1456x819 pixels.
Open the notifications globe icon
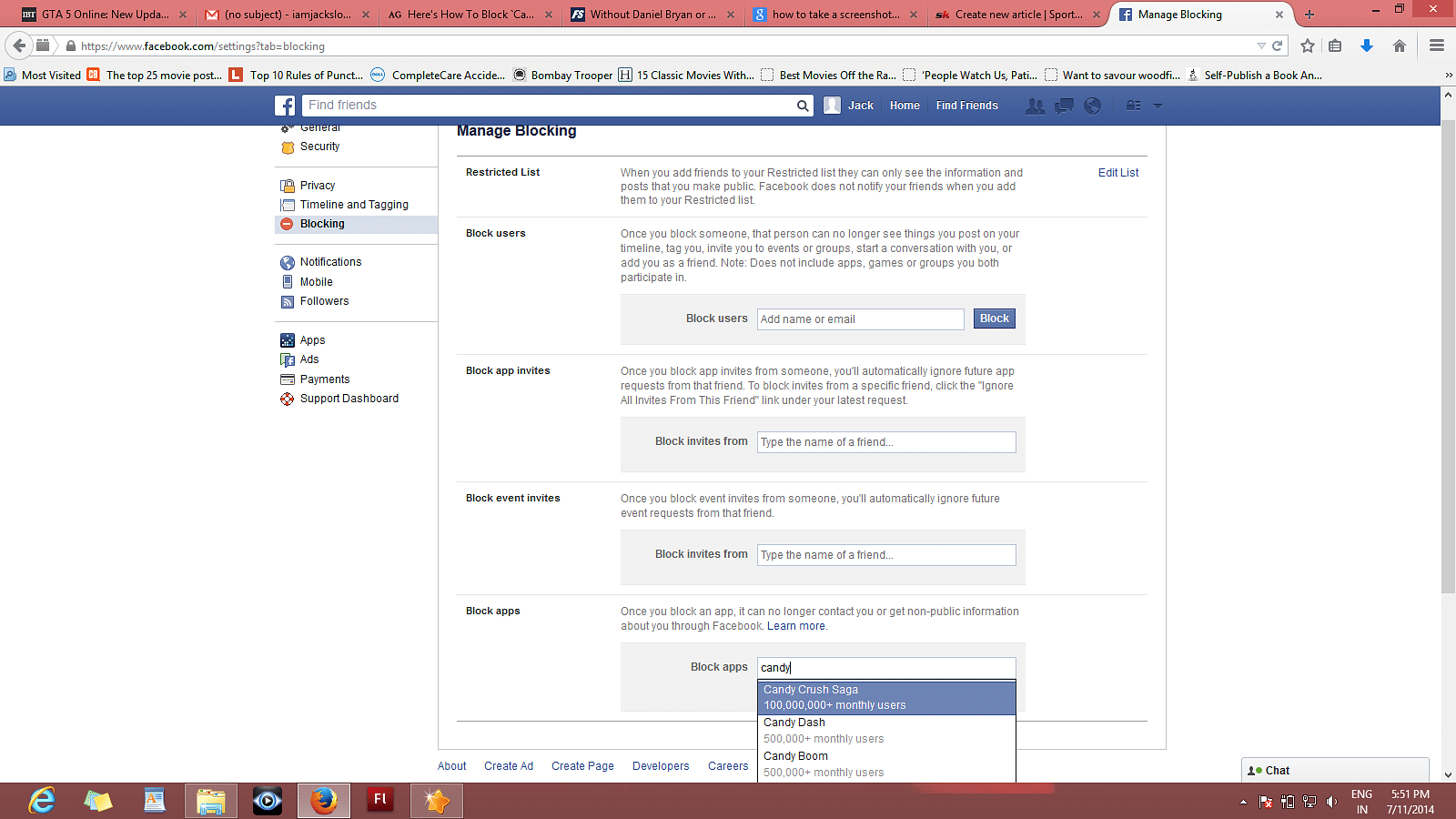(x=1093, y=106)
